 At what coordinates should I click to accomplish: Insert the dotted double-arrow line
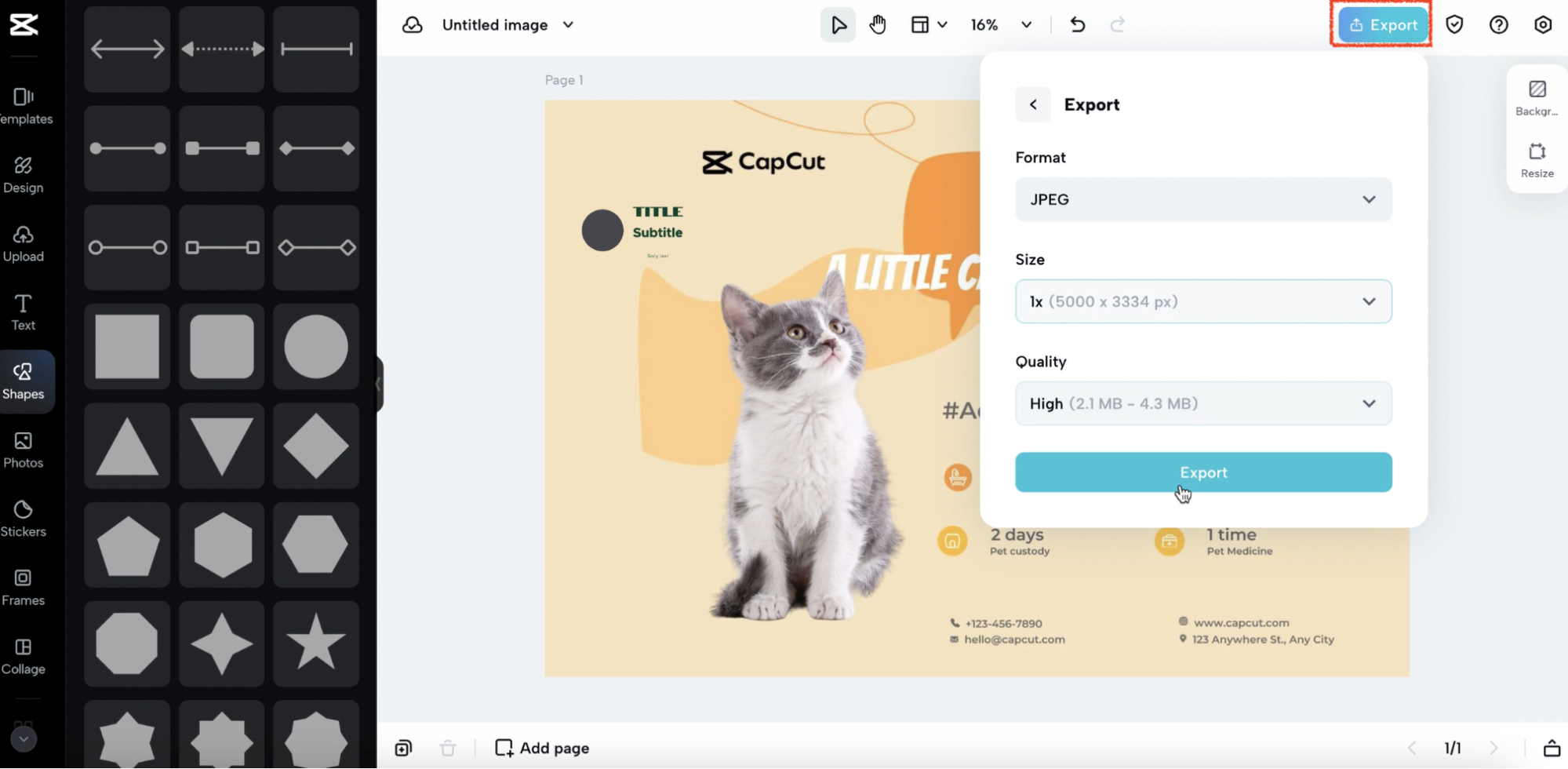point(222,49)
